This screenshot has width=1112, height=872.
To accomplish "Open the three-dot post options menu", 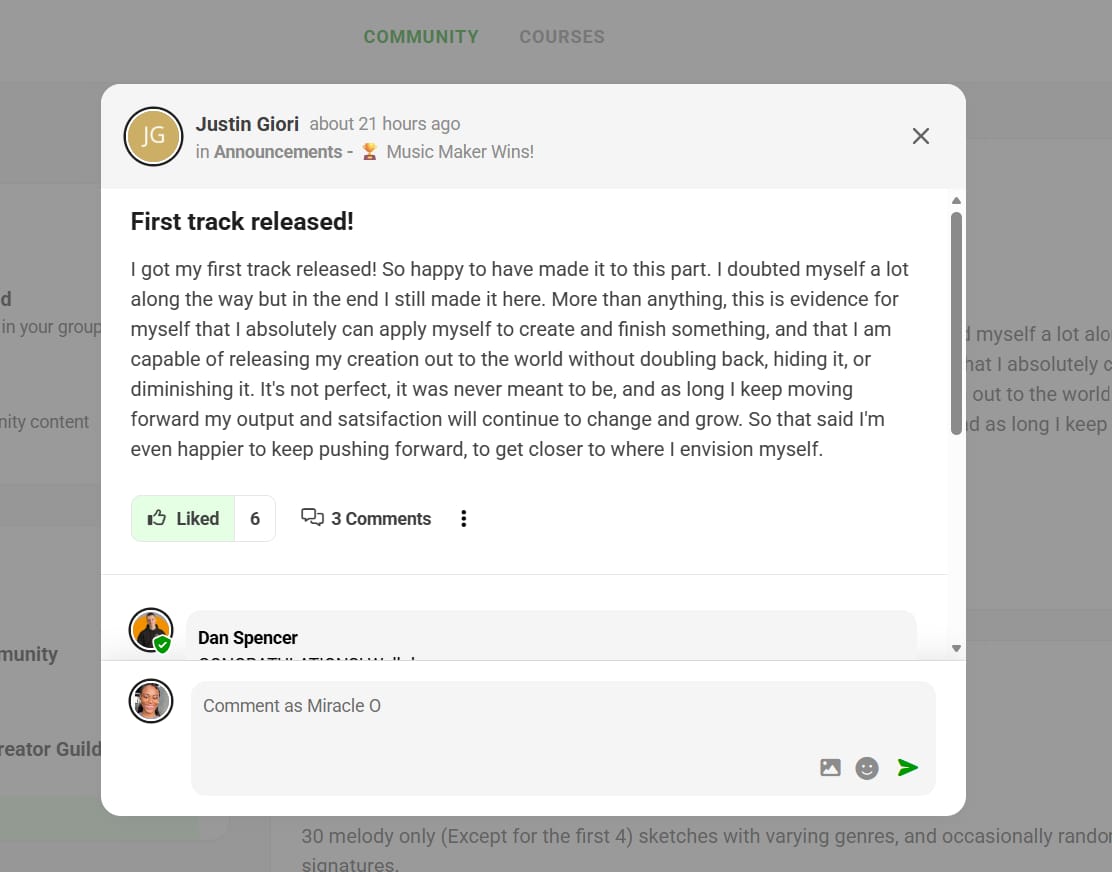I will point(463,518).
